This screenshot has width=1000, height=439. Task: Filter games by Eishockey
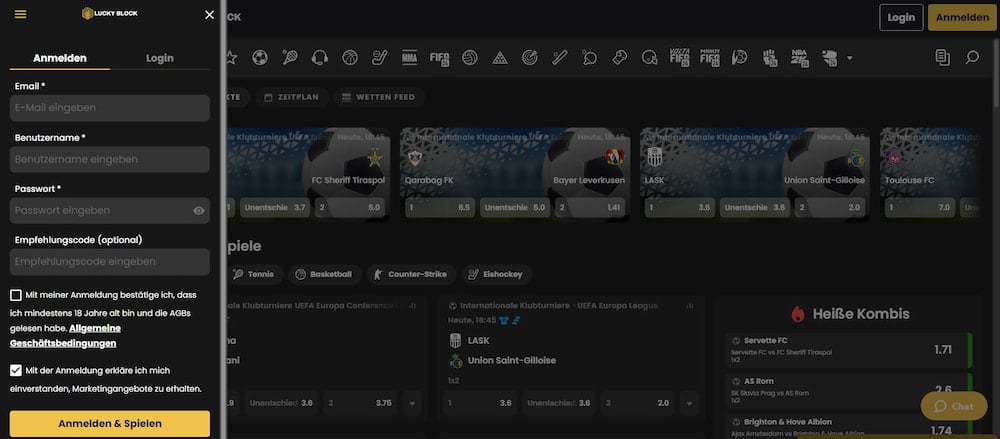tap(497, 274)
